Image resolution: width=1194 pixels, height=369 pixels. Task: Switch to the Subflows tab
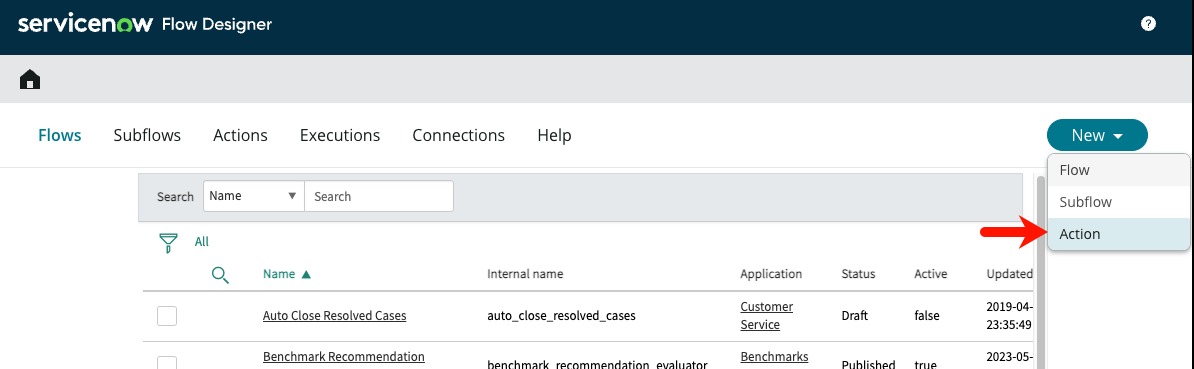tap(147, 135)
